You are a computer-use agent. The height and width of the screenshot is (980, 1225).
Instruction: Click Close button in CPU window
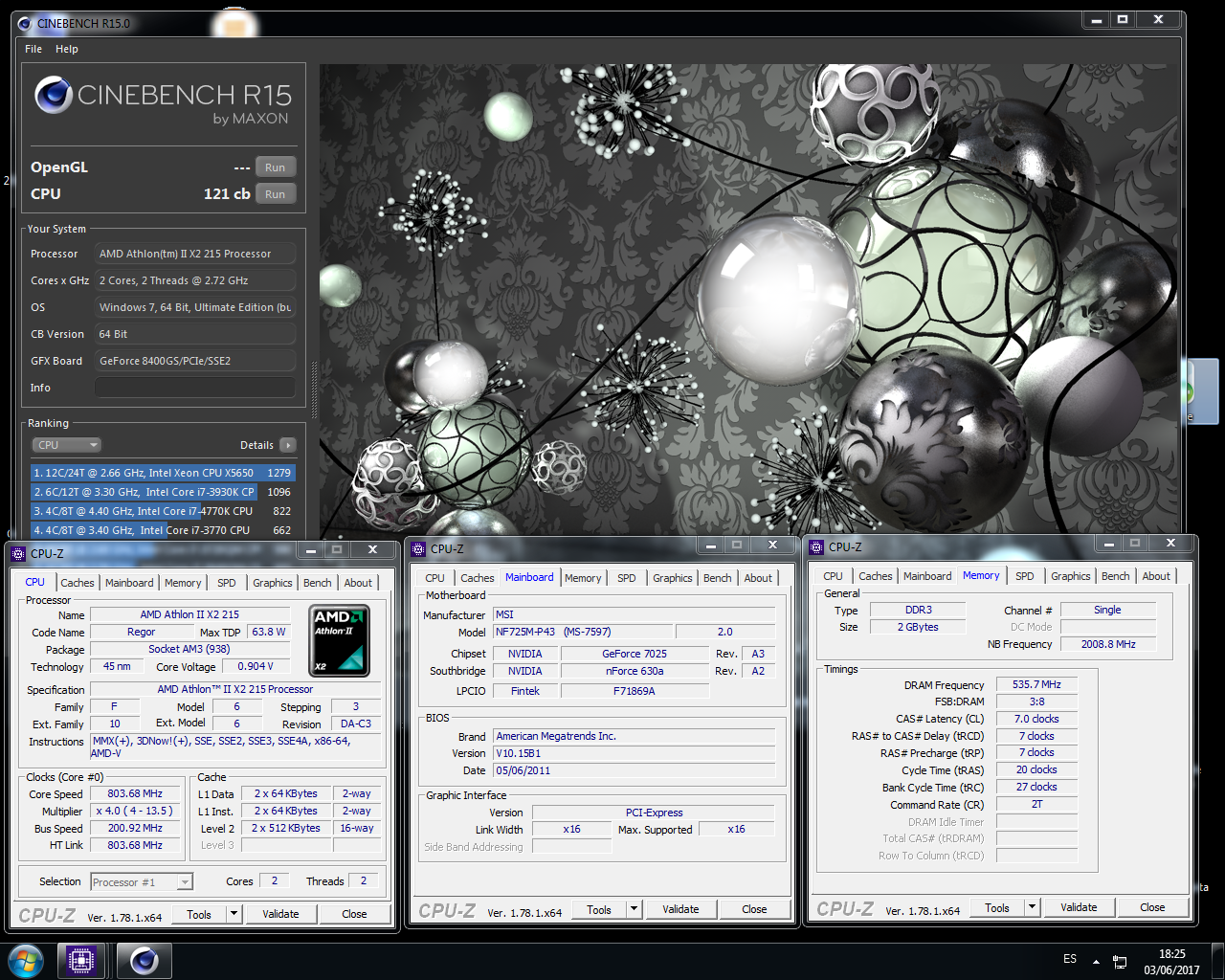pos(354,914)
